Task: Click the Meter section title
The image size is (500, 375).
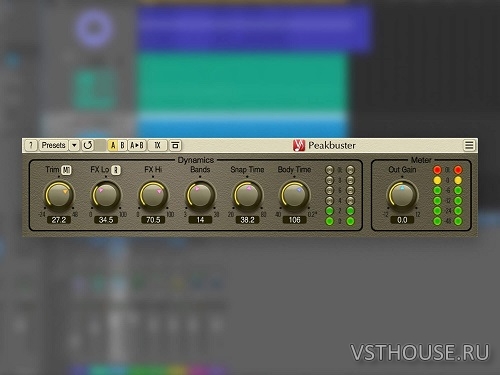Action: tap(421, 160)
